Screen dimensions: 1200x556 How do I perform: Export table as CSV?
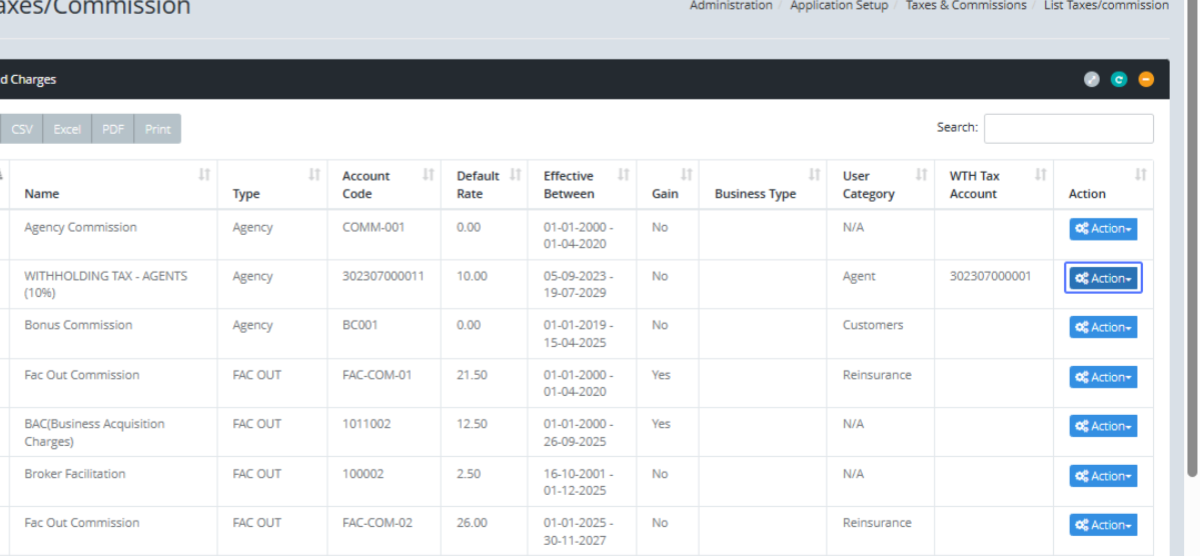22,129
